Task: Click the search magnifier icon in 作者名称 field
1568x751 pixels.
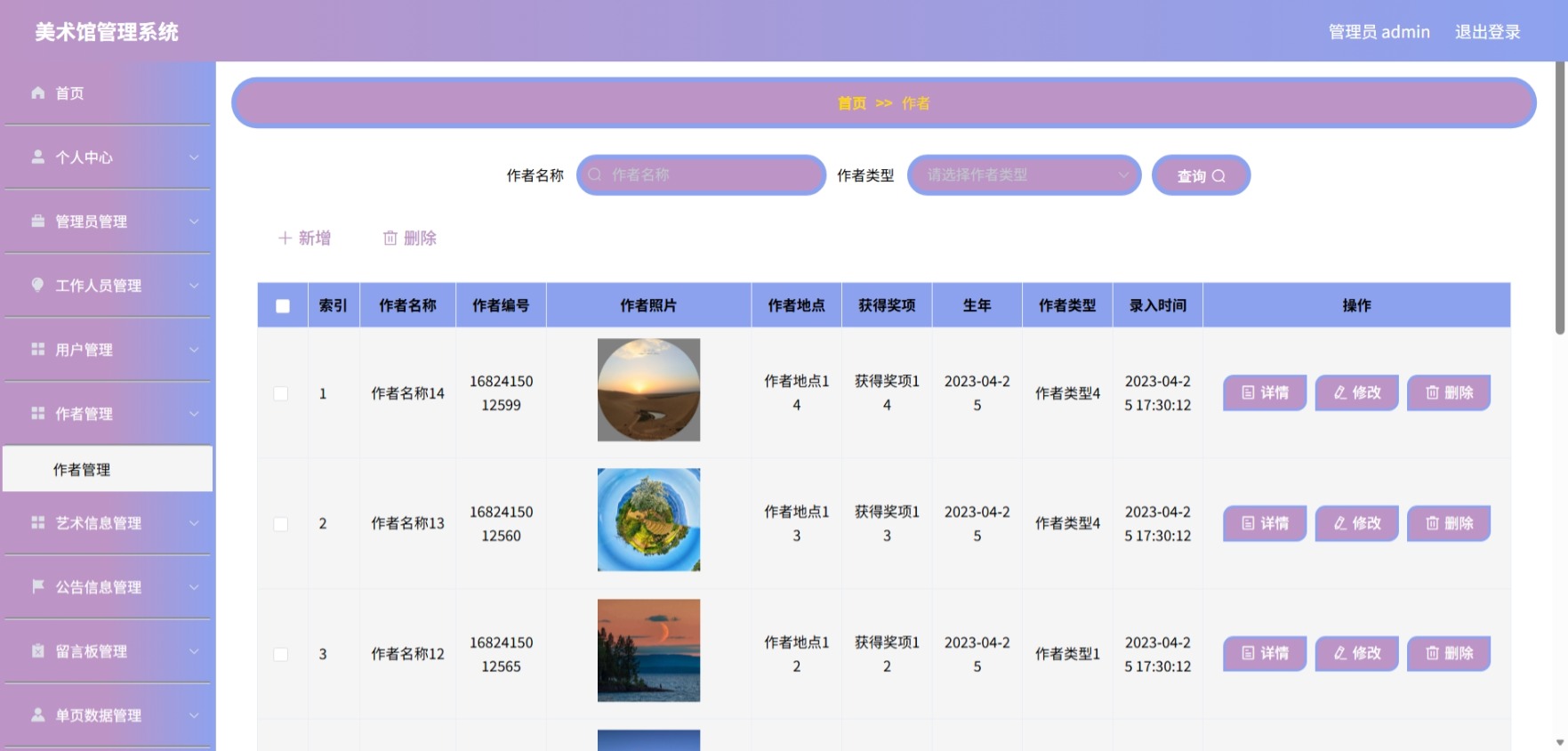Action: [595, 175]
